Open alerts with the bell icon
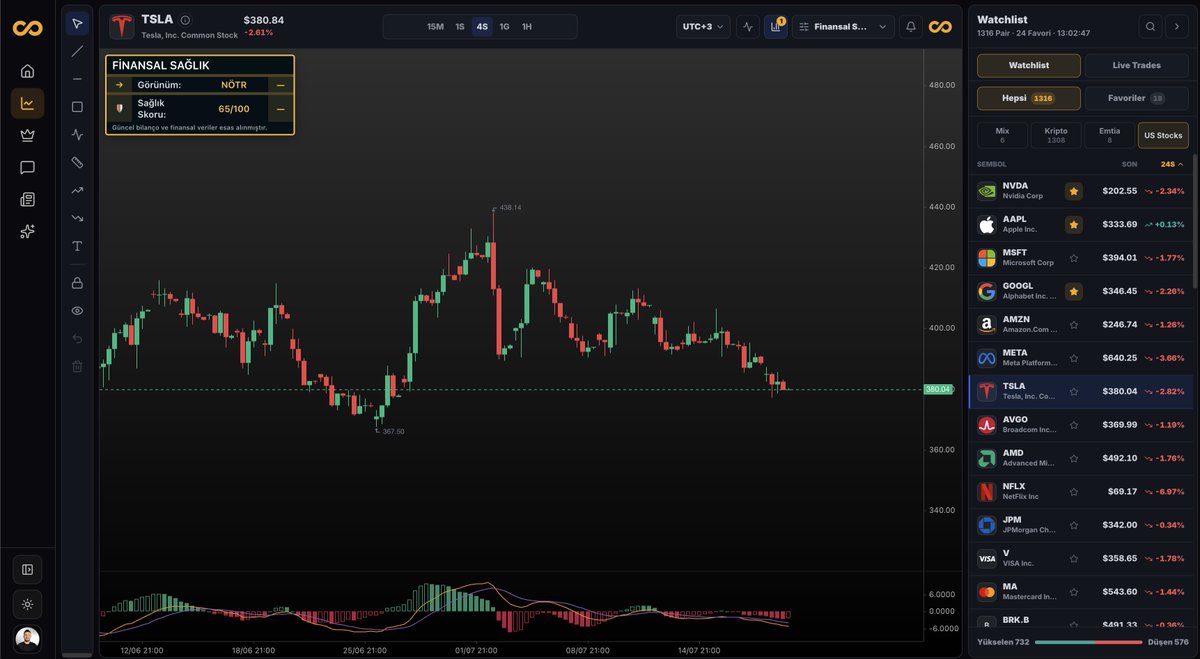Screen dimensions: 1200x659 point(911,27)
